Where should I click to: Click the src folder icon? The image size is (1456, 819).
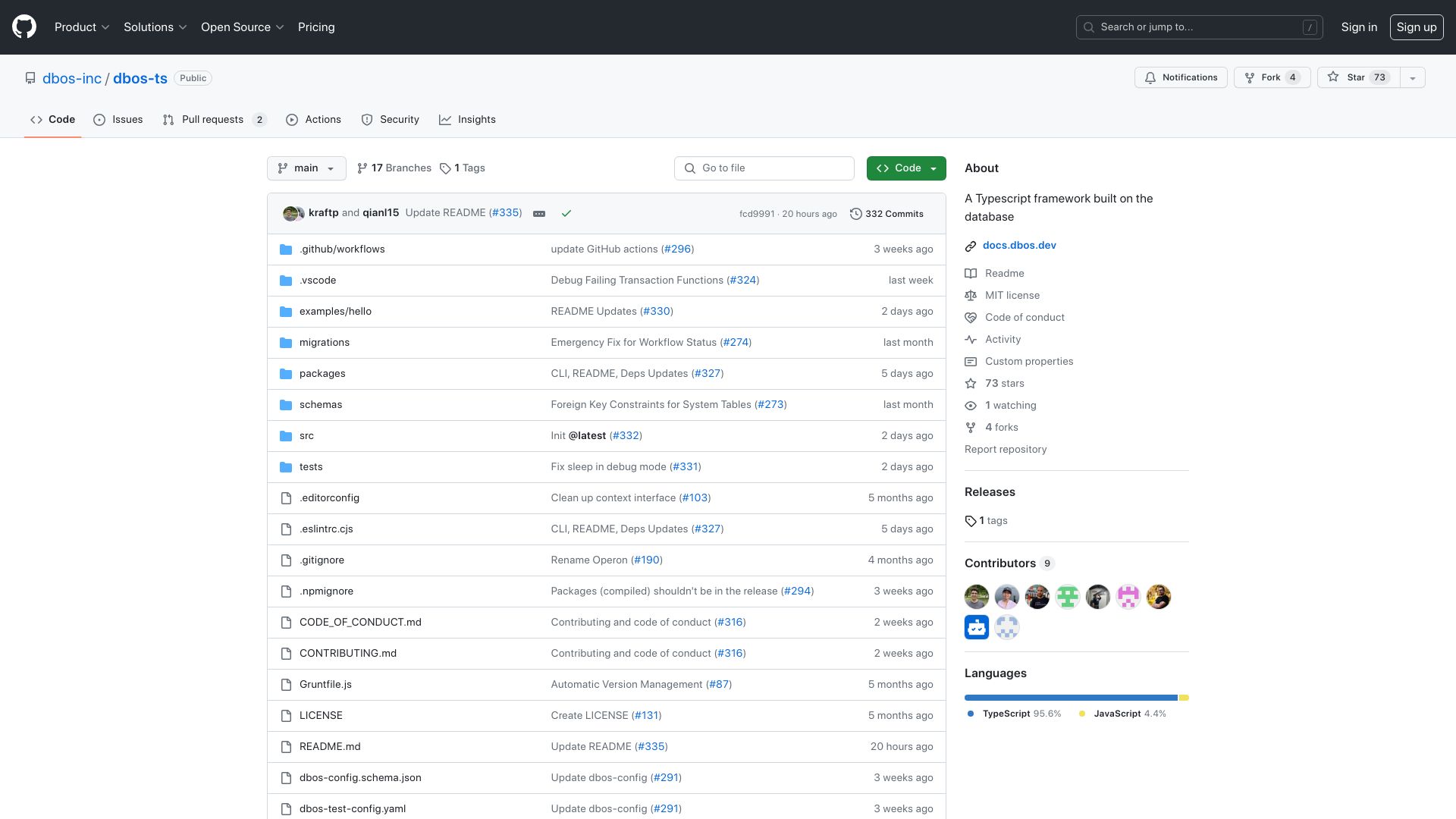pos(286,436)
